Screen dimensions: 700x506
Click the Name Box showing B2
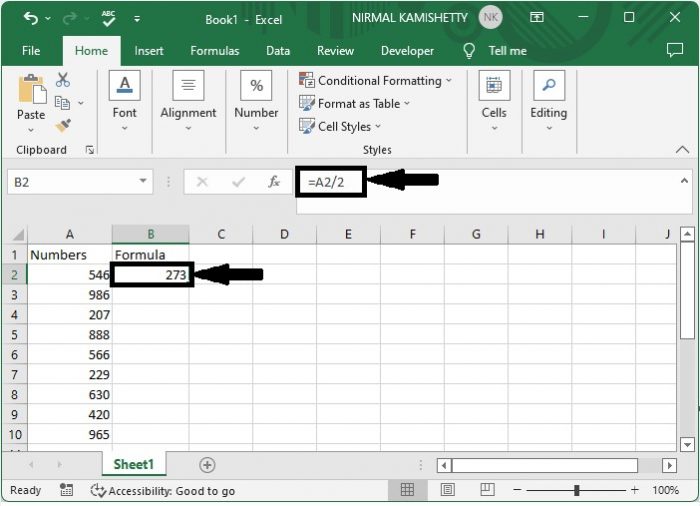[x=71, y=182]
